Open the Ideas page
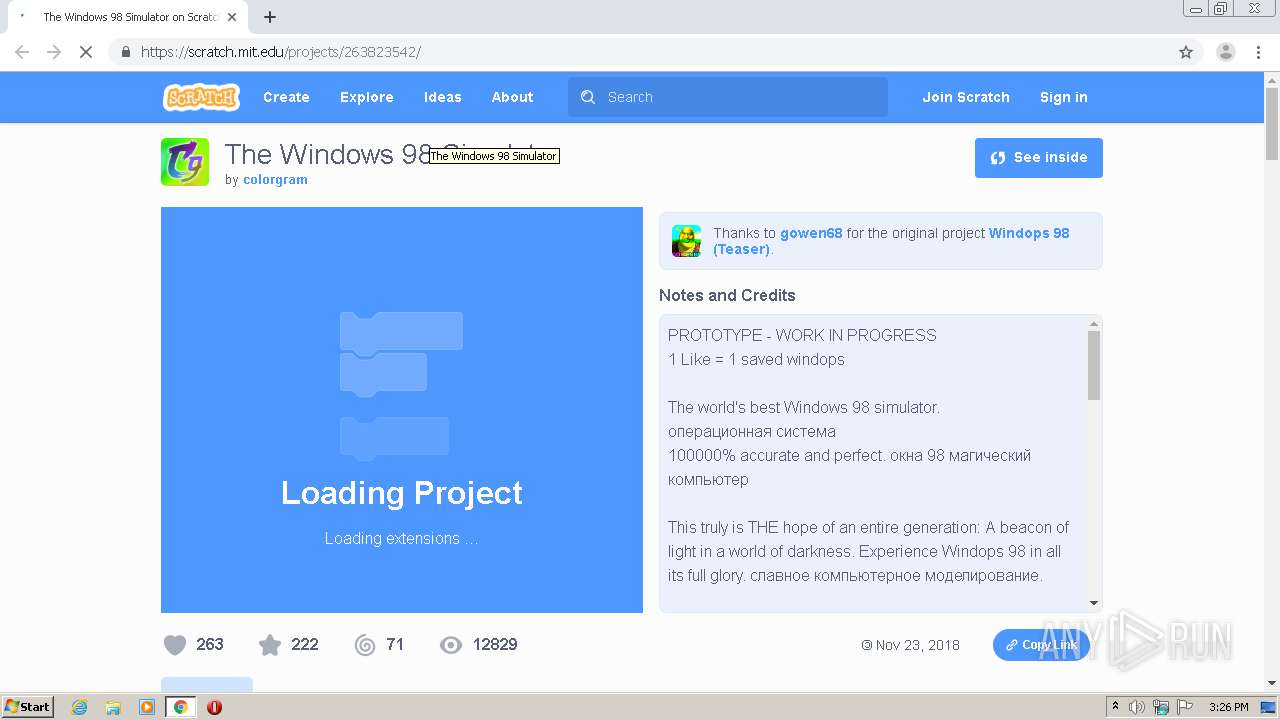 [x=442, y=97]
